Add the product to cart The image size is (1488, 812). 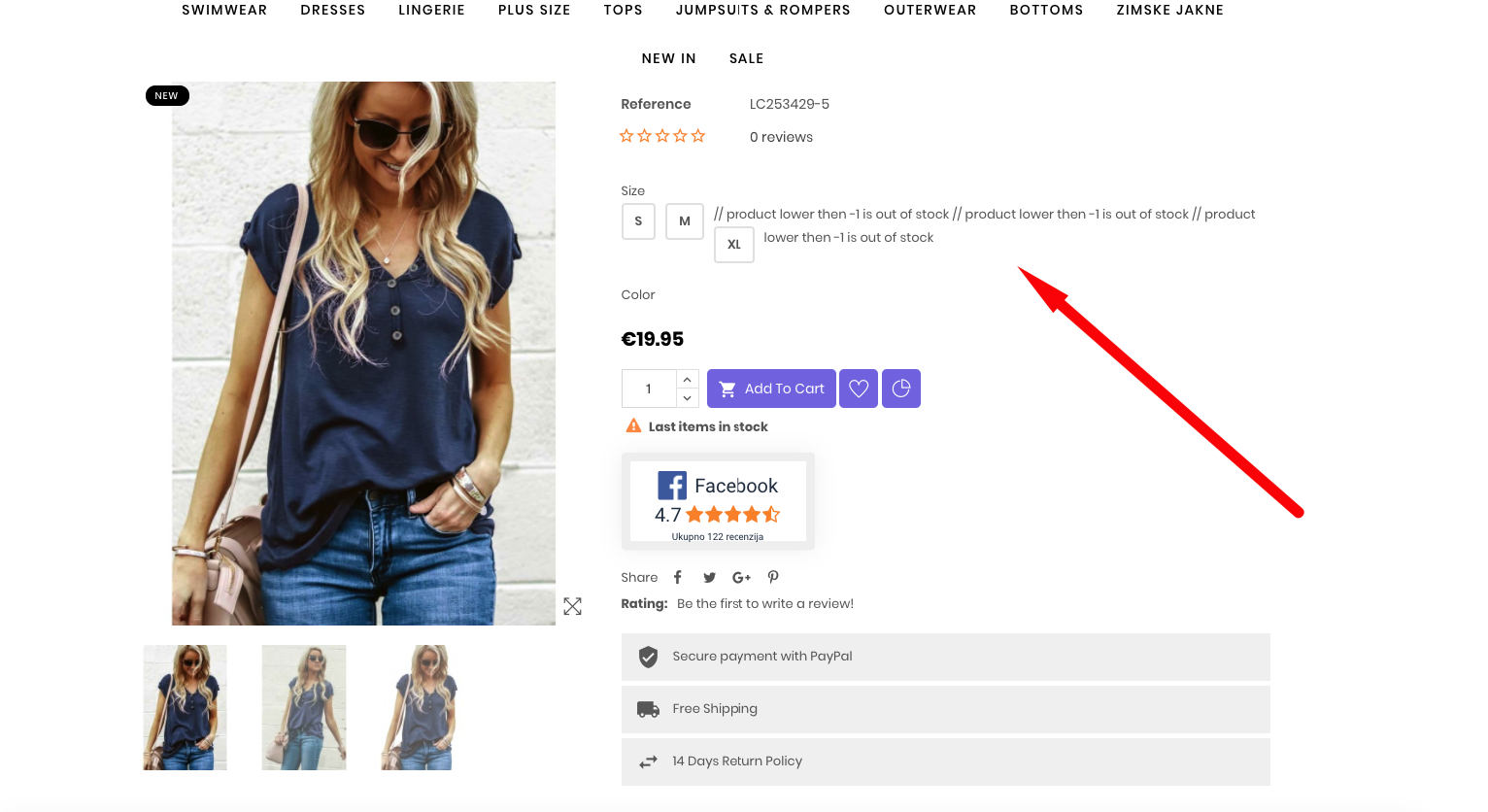[x=771, y=389]
